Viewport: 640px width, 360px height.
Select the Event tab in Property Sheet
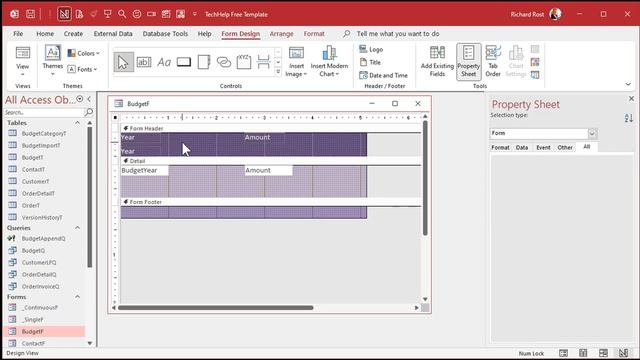pos(543,147)
